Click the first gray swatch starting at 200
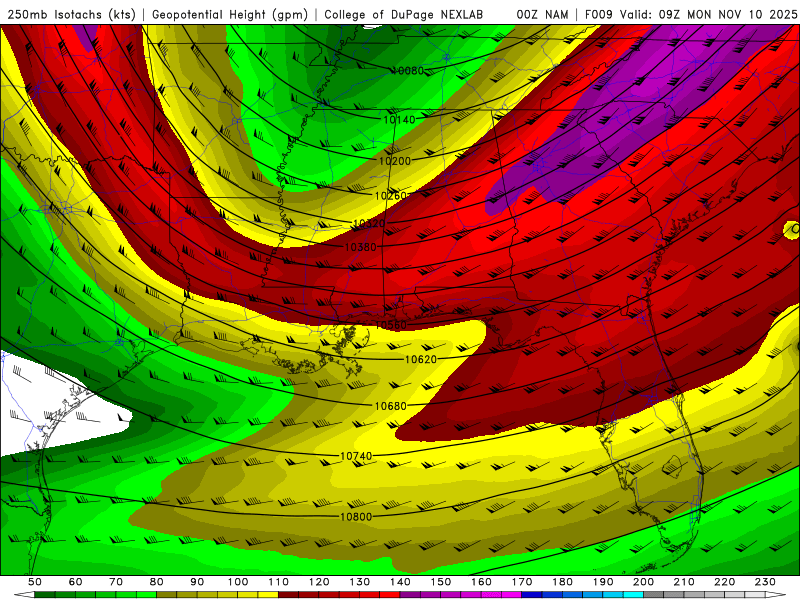Viewport: 800px width, 600px height. coord(654,595)
